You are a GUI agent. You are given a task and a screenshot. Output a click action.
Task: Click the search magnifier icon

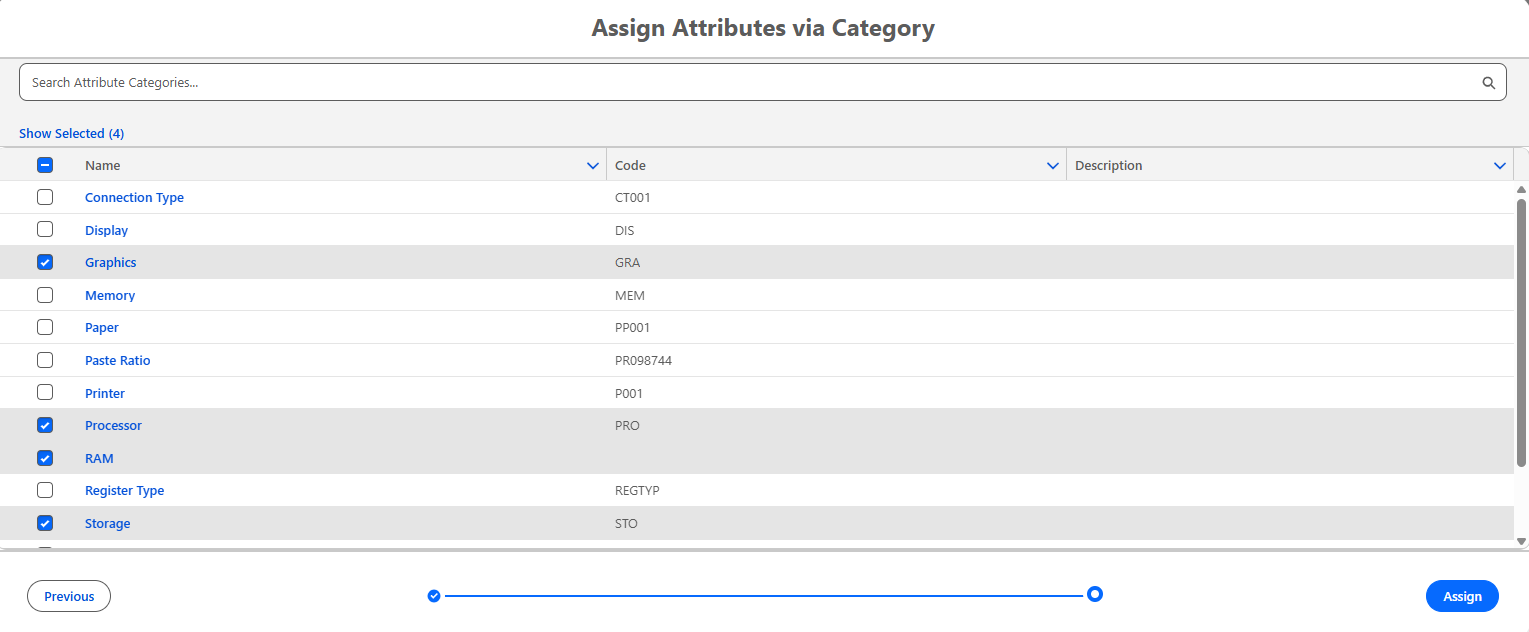(x=1488, y=83)
